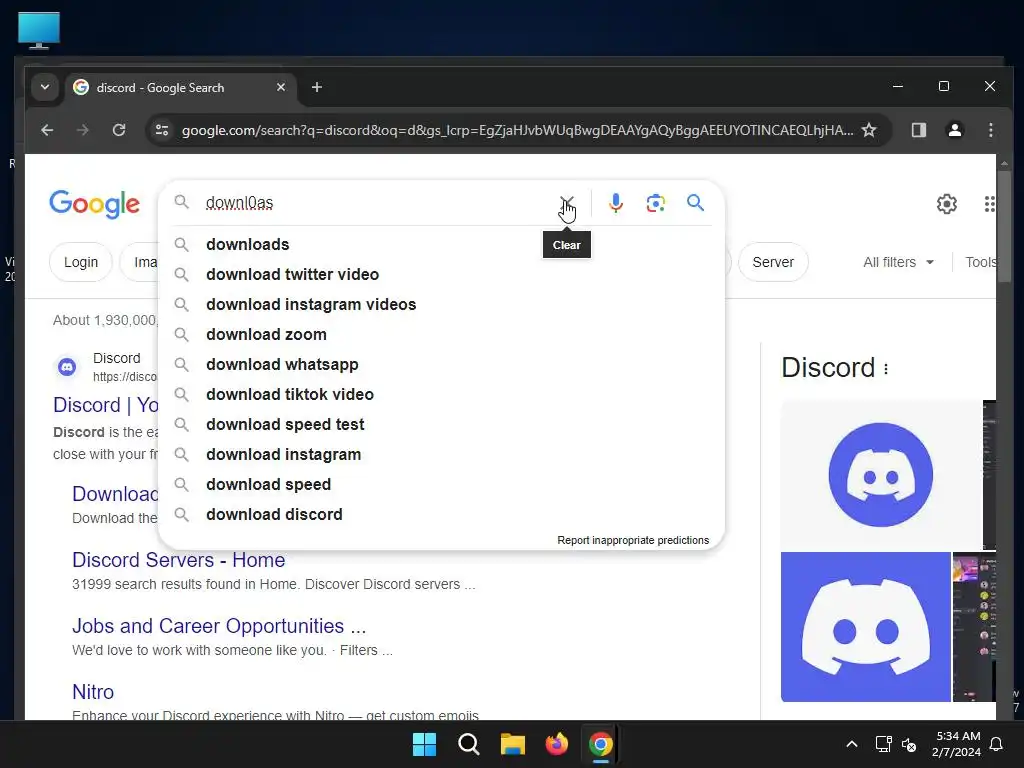Select suggestion "download whatsapp"
1024x768 pixels.
pyautogui.click(x=441, y=364)
